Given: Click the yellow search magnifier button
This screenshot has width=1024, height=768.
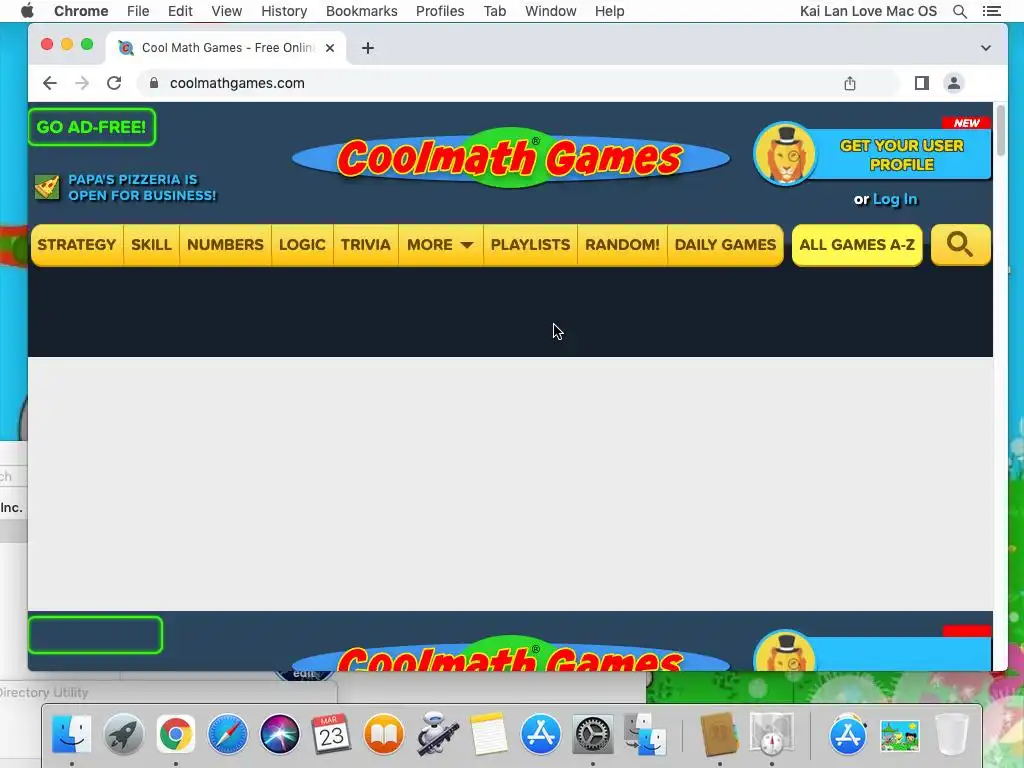Looking at the screenshot, I should [x=960, y=245].
